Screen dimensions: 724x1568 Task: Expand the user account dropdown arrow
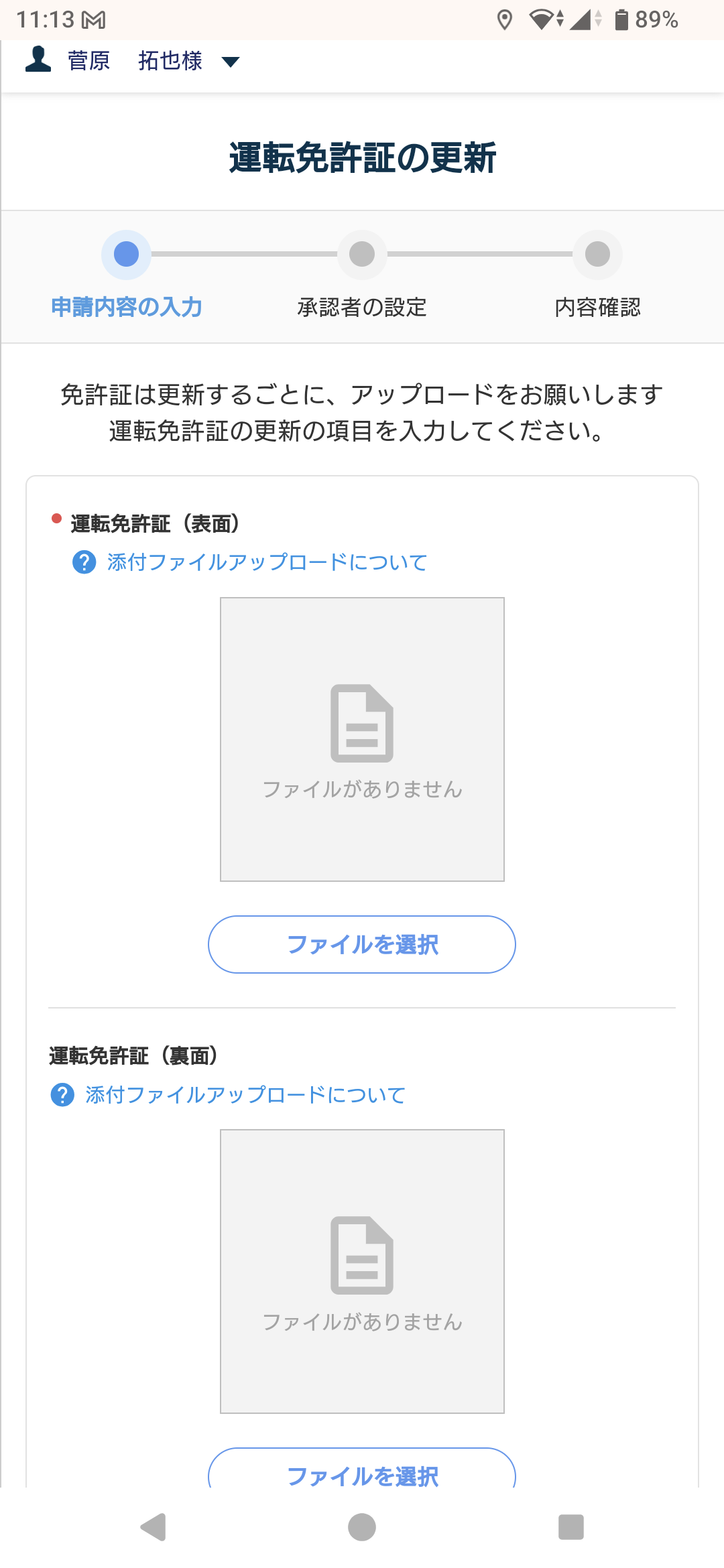pos(230,62)
